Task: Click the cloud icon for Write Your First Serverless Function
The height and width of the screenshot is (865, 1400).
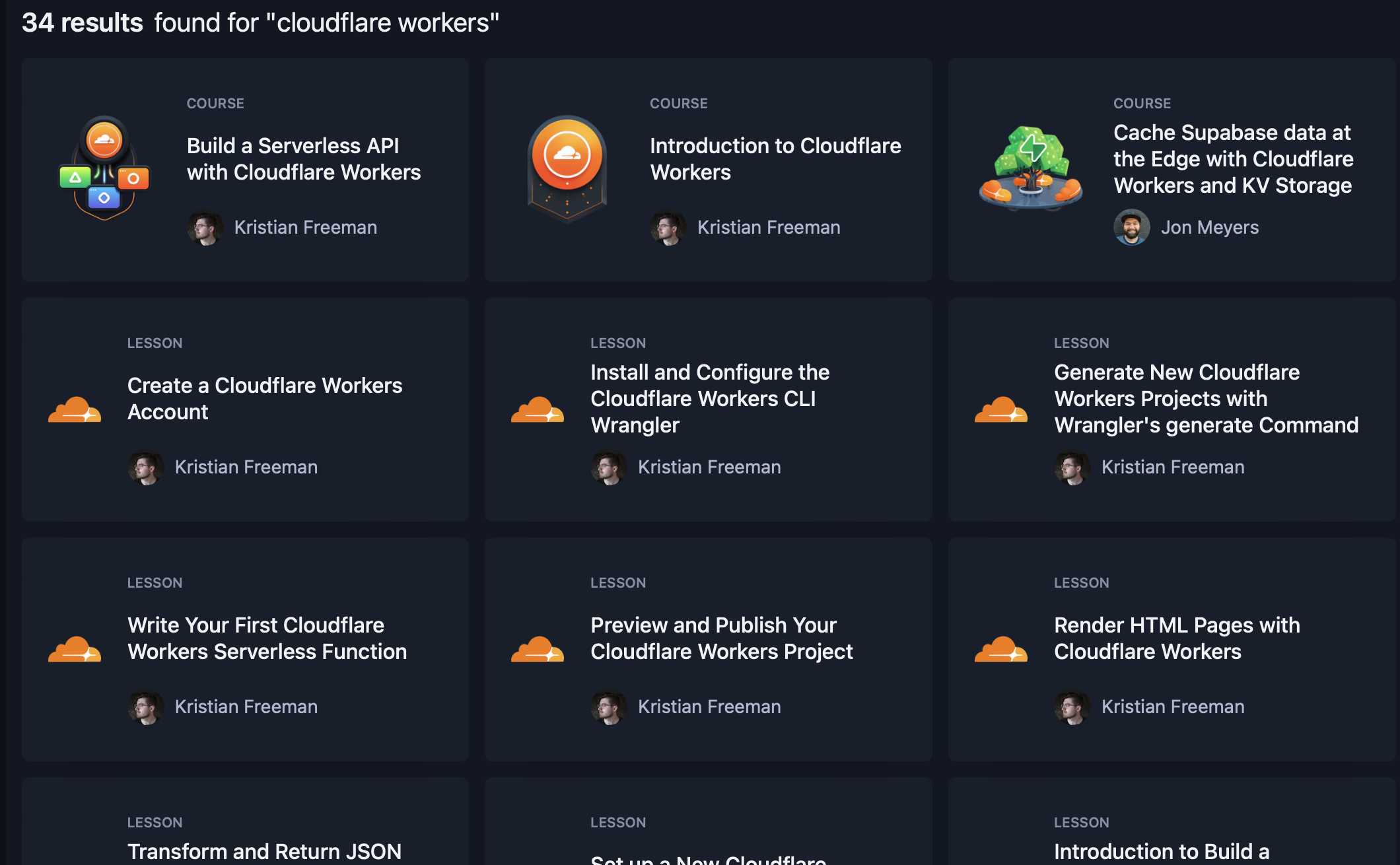Action: click(74, 650)
